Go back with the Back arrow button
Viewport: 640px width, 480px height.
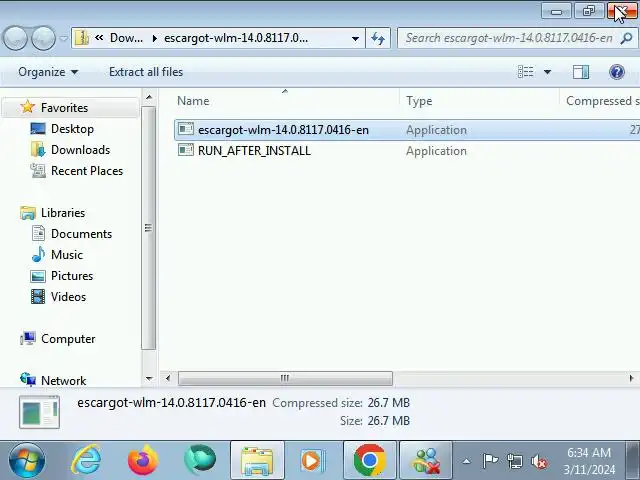pos(15,38)
